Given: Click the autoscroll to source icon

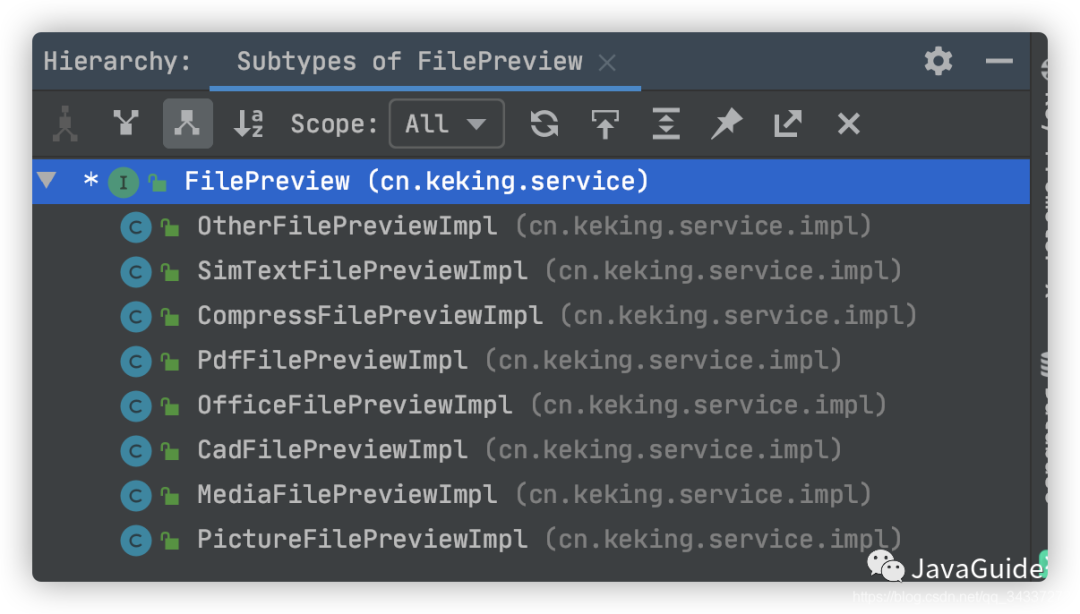Looking at the screenshot, I should click(605, 123).
